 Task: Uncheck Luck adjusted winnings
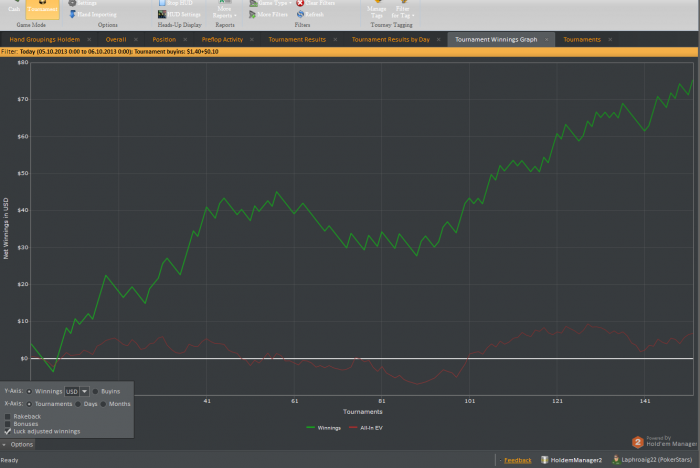8,431
